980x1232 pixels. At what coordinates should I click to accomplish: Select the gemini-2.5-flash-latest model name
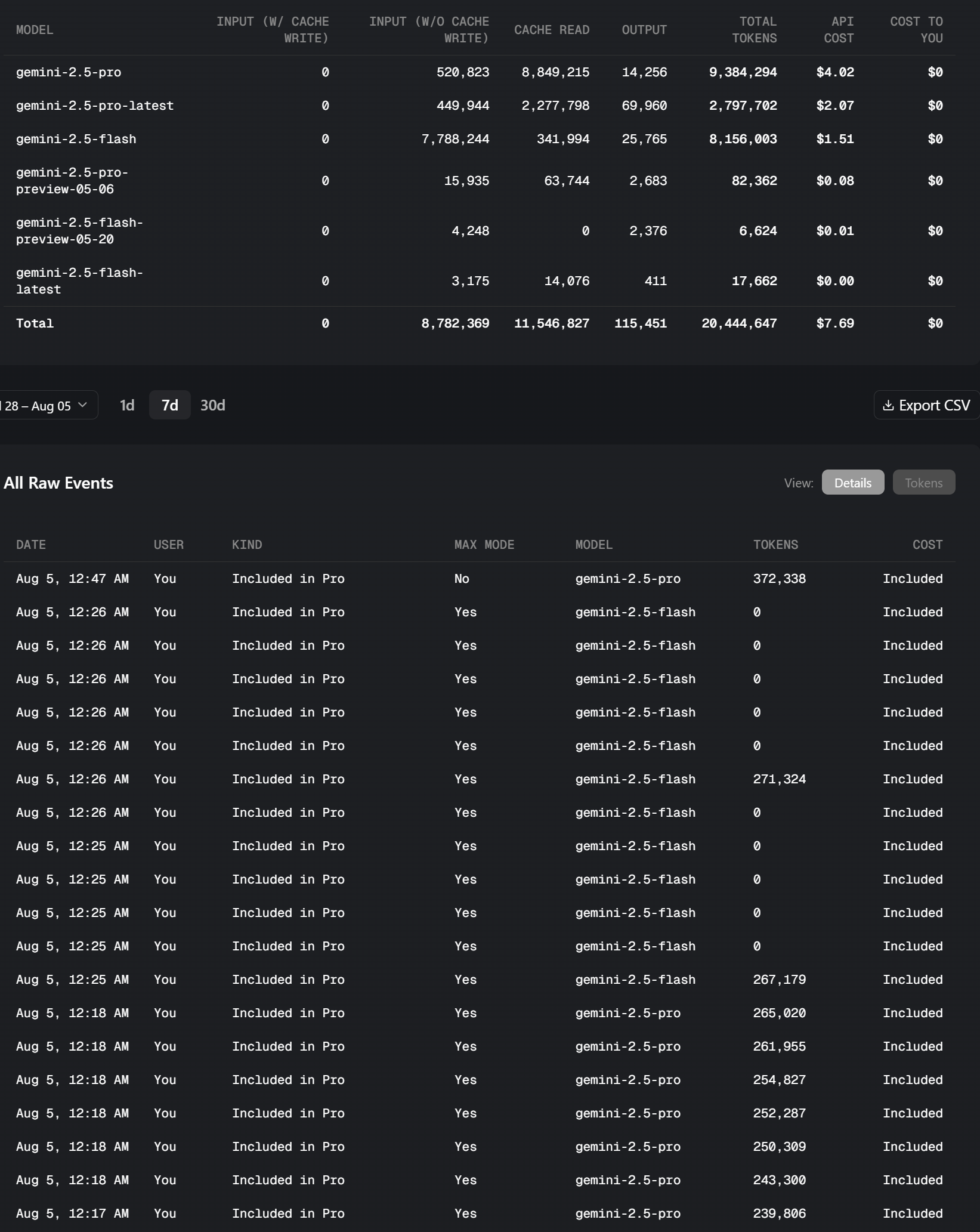coord(79,281)
